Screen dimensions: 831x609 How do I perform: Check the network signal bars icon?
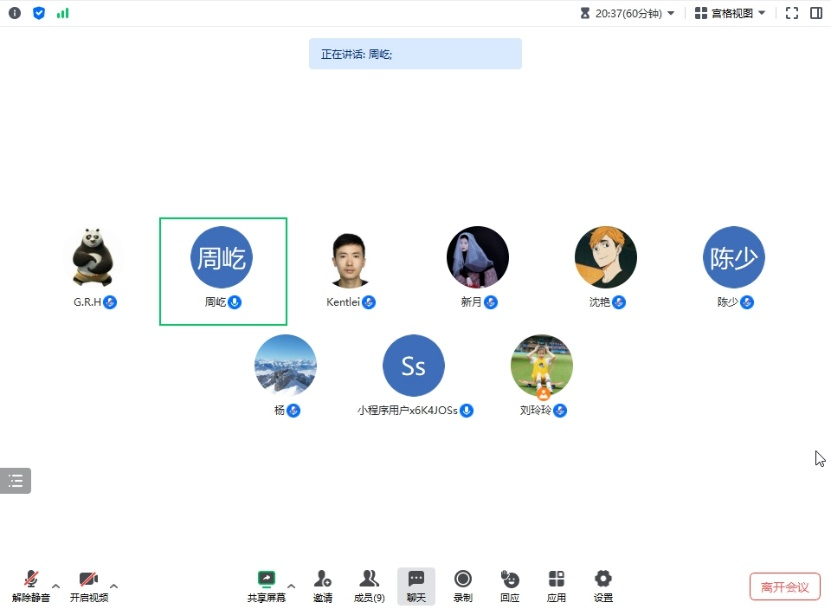point(63,13)
